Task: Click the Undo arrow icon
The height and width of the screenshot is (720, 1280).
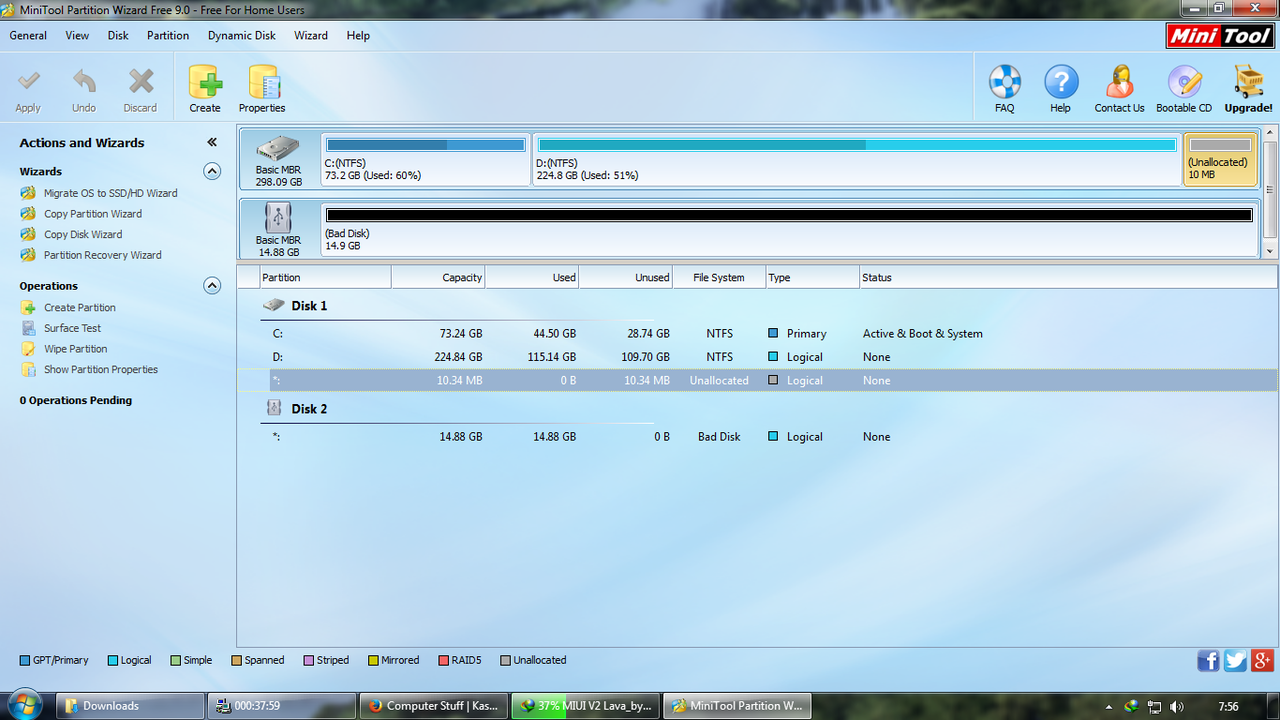Action: (84, 82)
